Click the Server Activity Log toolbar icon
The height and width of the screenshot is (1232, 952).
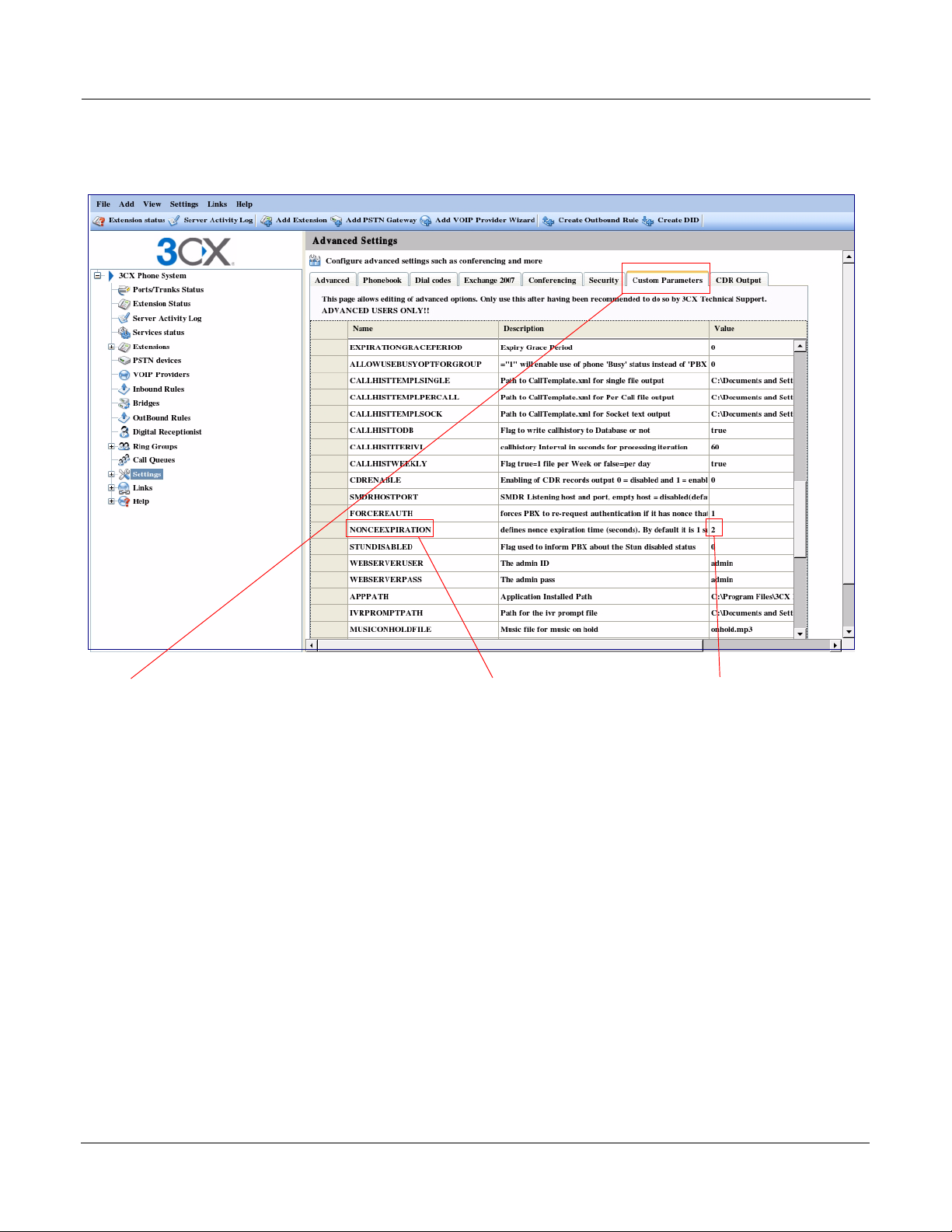(x=174, y=221)
